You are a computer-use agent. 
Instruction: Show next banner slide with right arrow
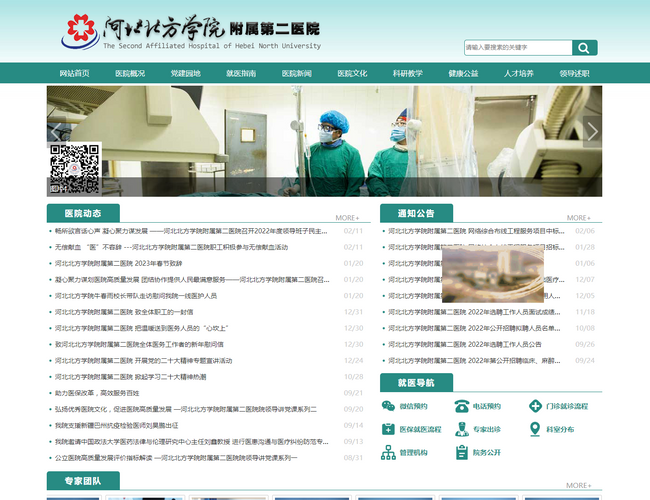pos(592,131)
